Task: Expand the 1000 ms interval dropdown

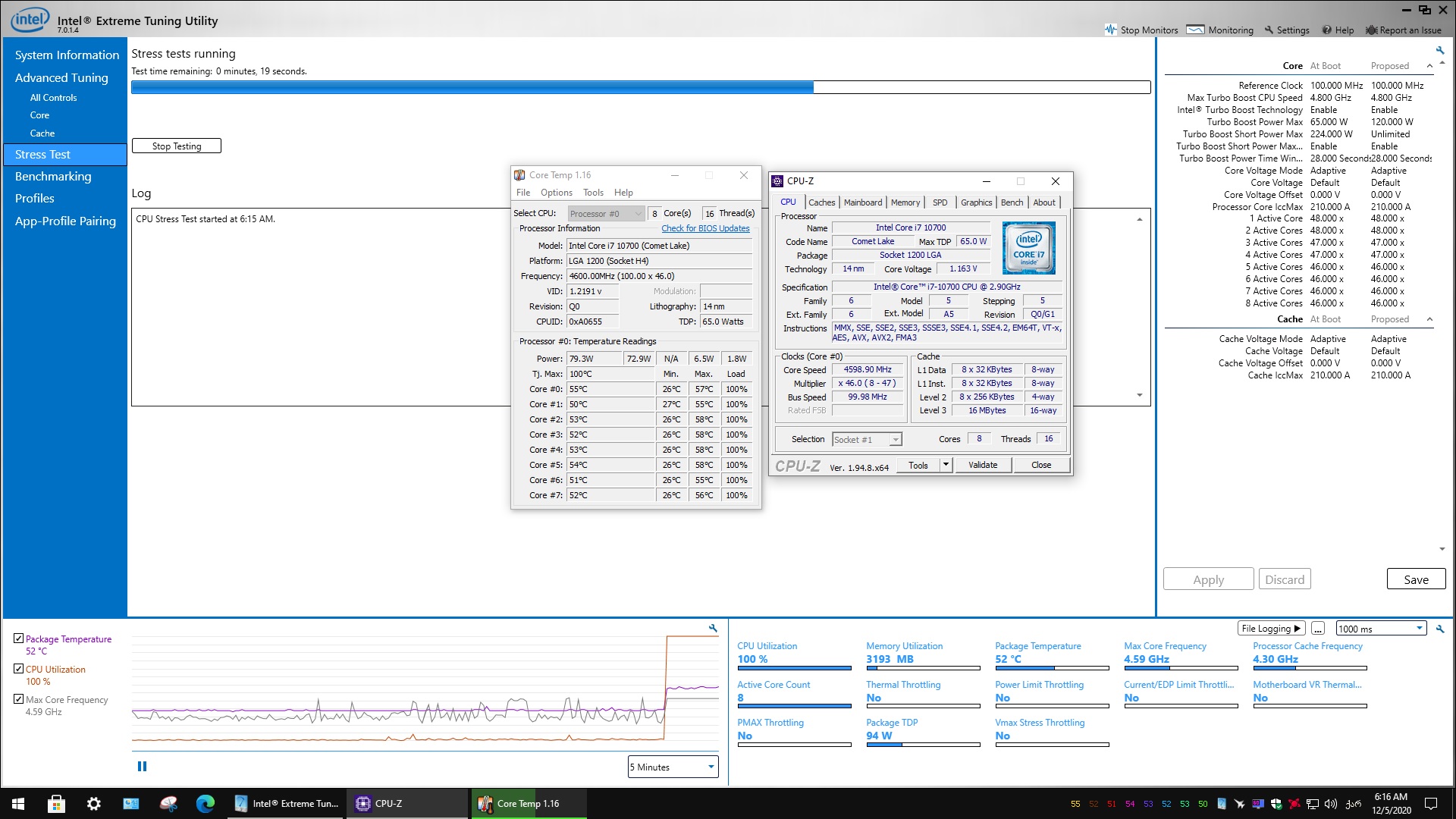Action: point(1419,629)
